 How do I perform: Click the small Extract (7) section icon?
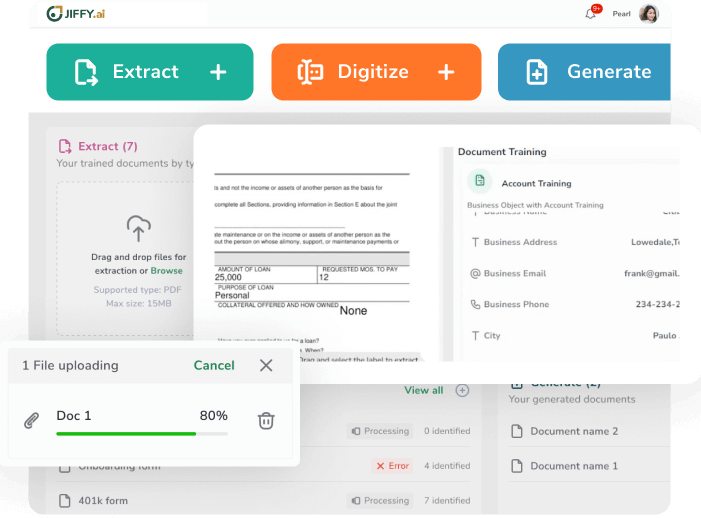65,146
